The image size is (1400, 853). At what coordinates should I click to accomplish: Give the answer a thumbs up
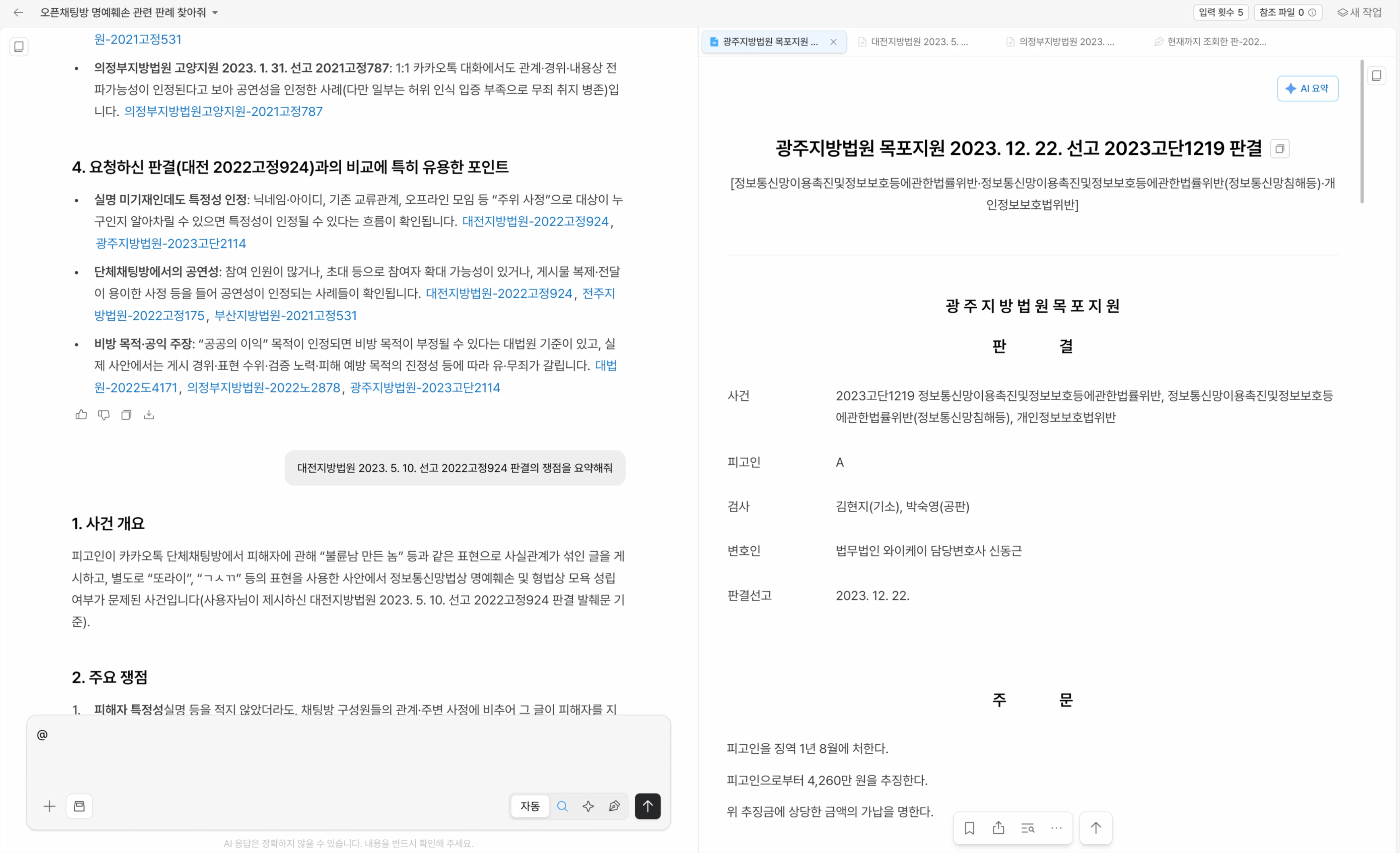tap(81, 415)
